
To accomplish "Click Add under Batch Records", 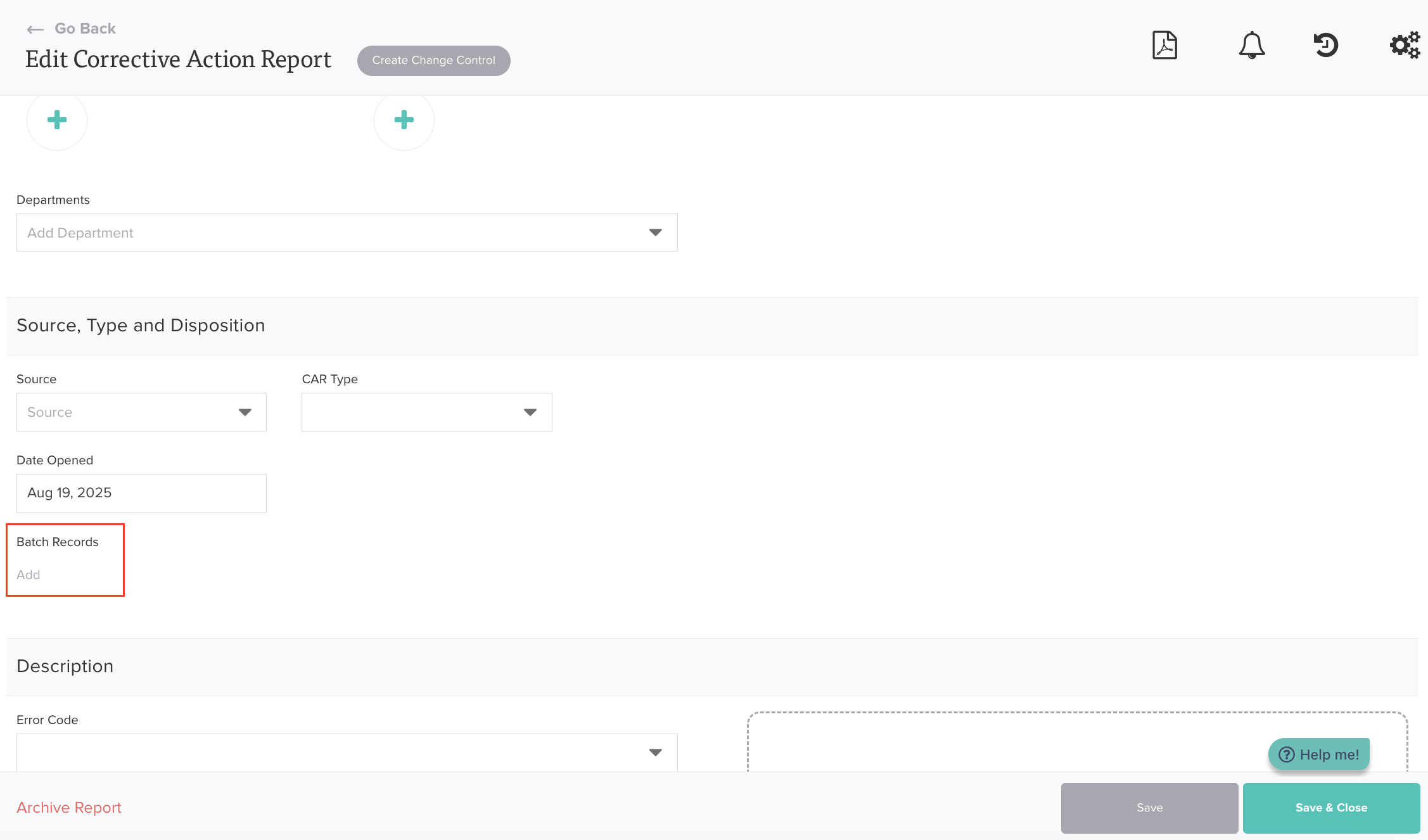I will [x=29, y=575].
